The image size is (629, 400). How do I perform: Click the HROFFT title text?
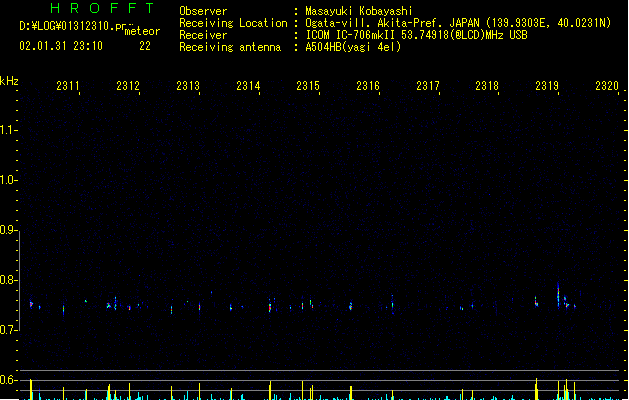click(102, 8)
